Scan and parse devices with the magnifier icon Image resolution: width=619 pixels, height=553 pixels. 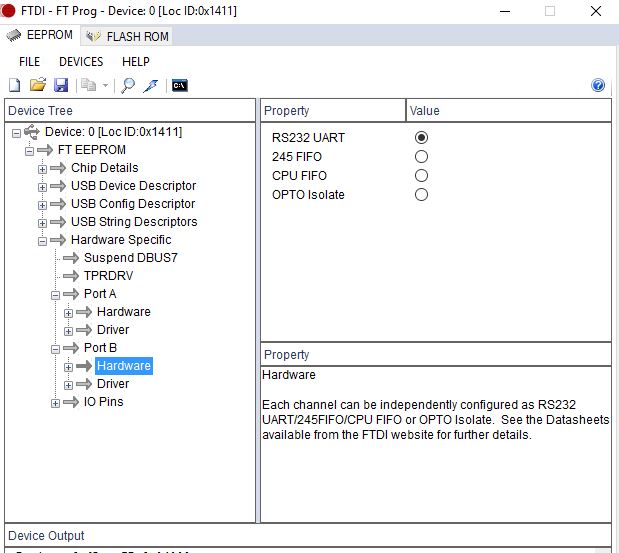click(128, 85)
